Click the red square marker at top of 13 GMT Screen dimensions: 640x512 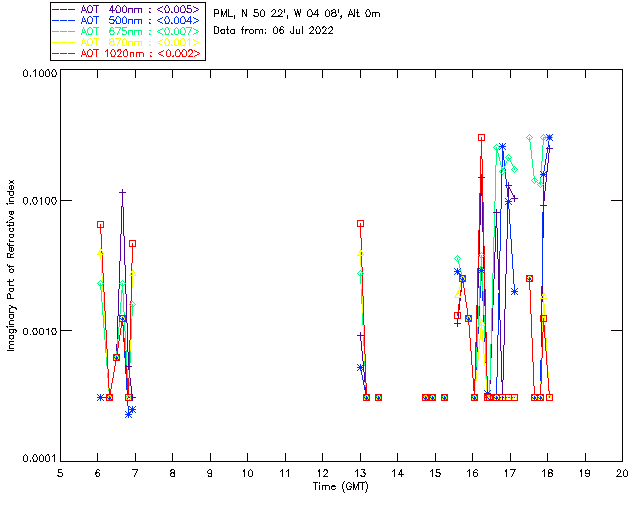click(x=360, y=223)
